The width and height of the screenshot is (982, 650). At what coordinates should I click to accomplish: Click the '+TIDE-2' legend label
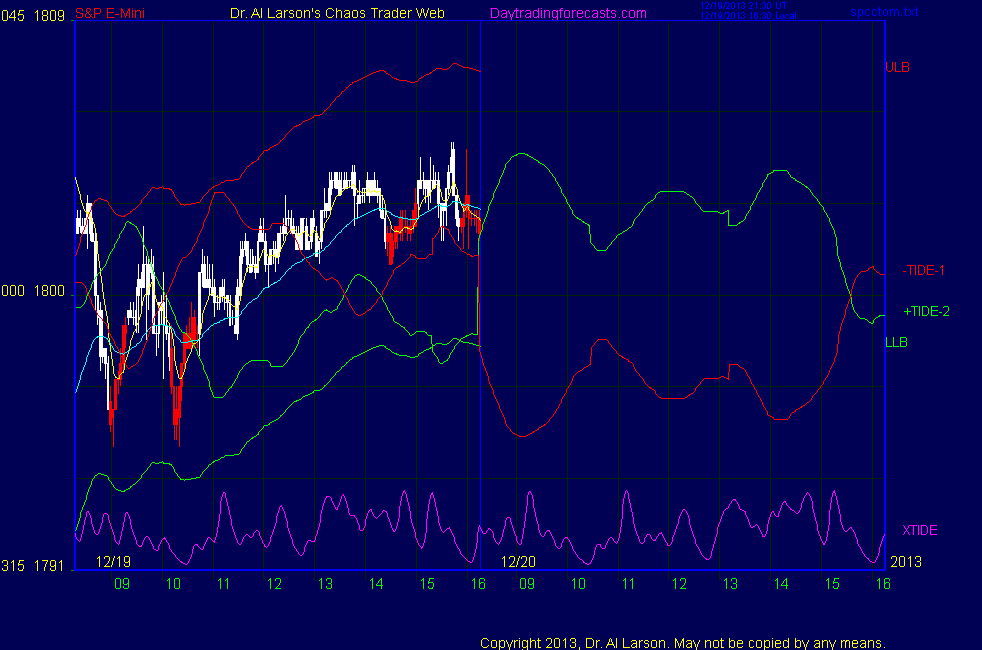[926, 311]
